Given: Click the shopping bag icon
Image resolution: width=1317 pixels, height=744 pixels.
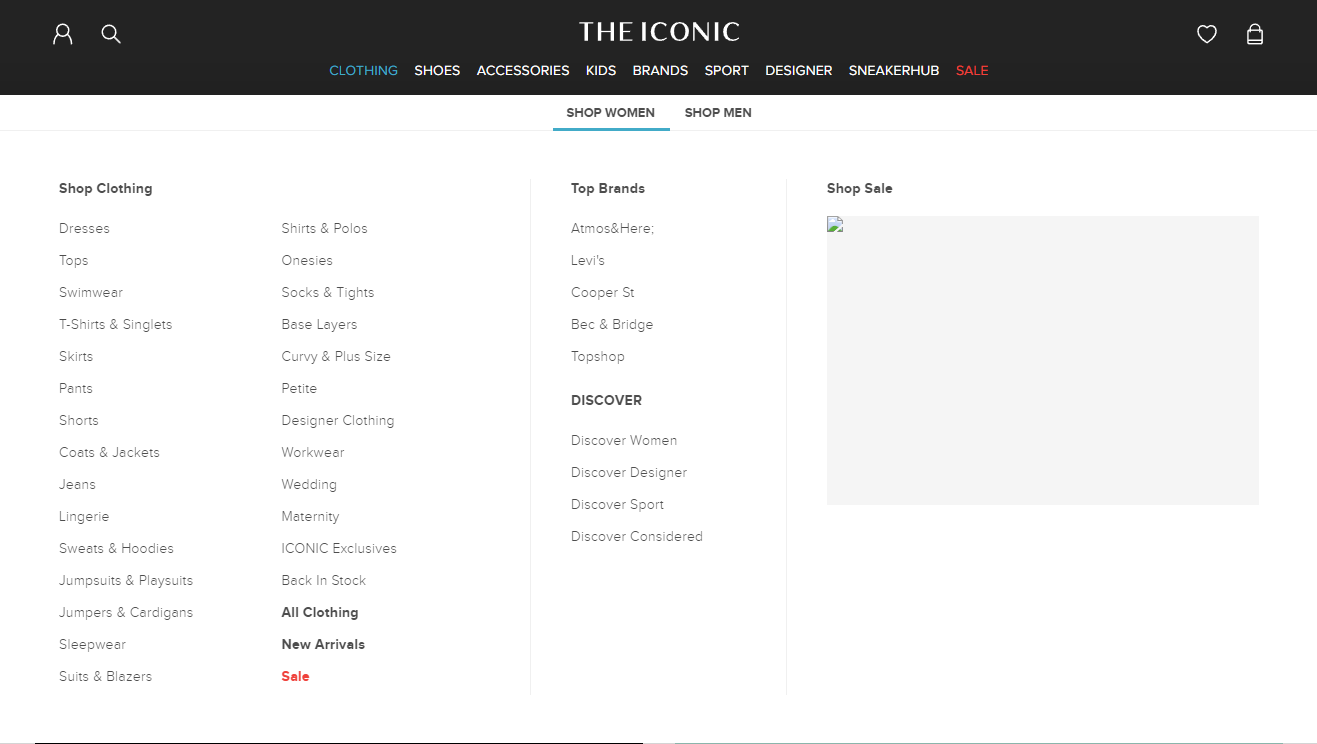Looking at the screenshot, I should pyautogui.click(x=1254, y=33).
